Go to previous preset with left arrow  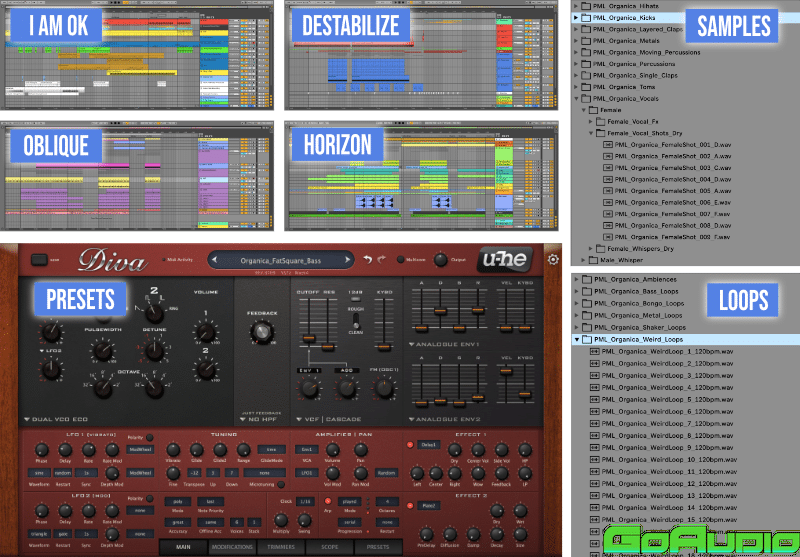(x=214, y=260)
